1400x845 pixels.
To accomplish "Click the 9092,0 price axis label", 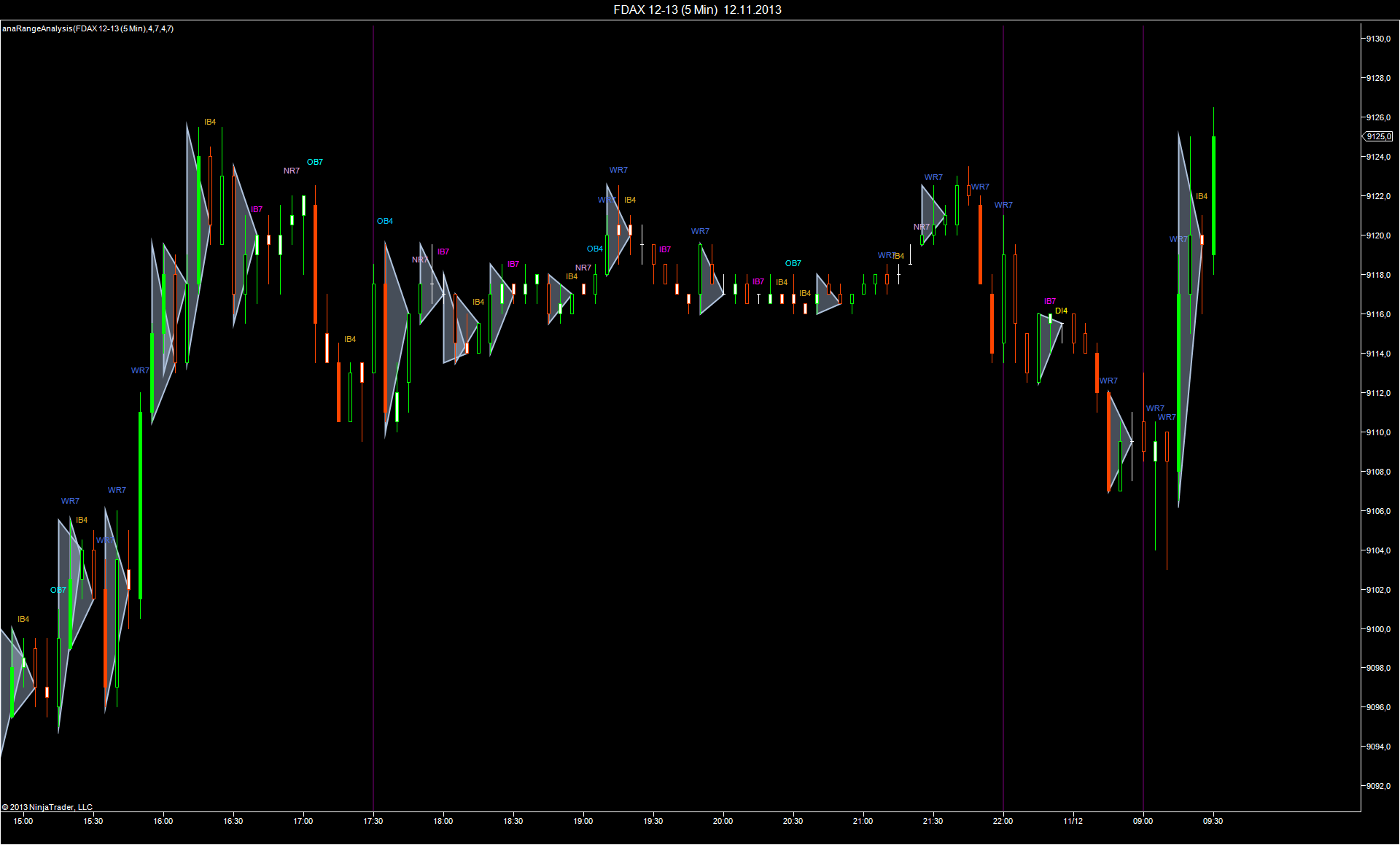I will click(x=1378, y=786).
